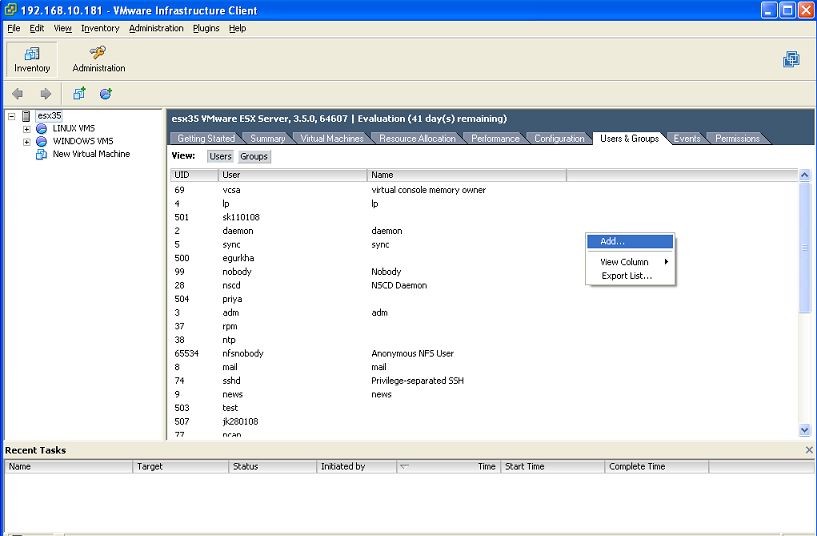Switch view to Groups
The height and width of the screenshot is (536, 817).
coord(254,156)
